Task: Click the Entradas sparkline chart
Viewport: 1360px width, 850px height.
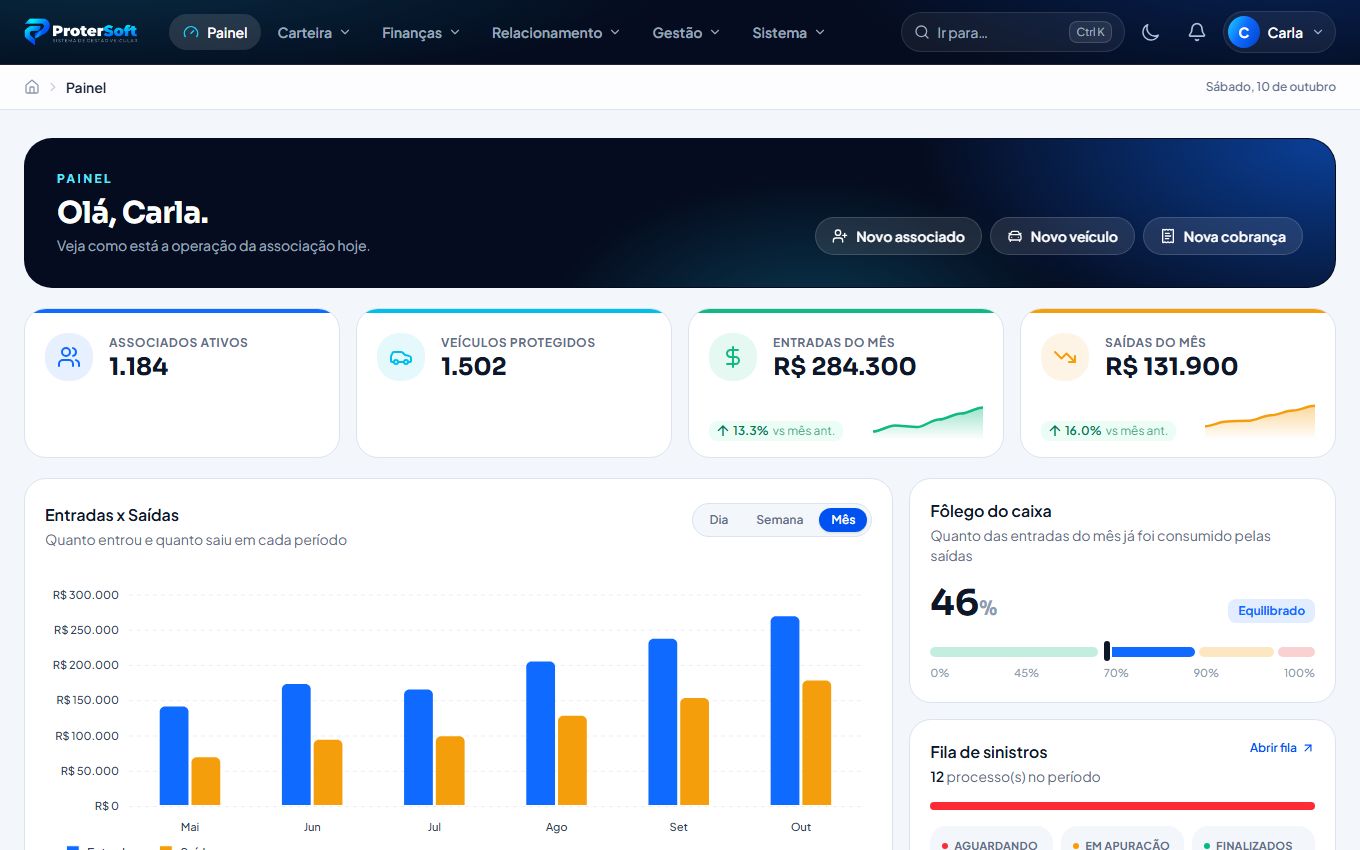Action: click(x=928, y=422)
